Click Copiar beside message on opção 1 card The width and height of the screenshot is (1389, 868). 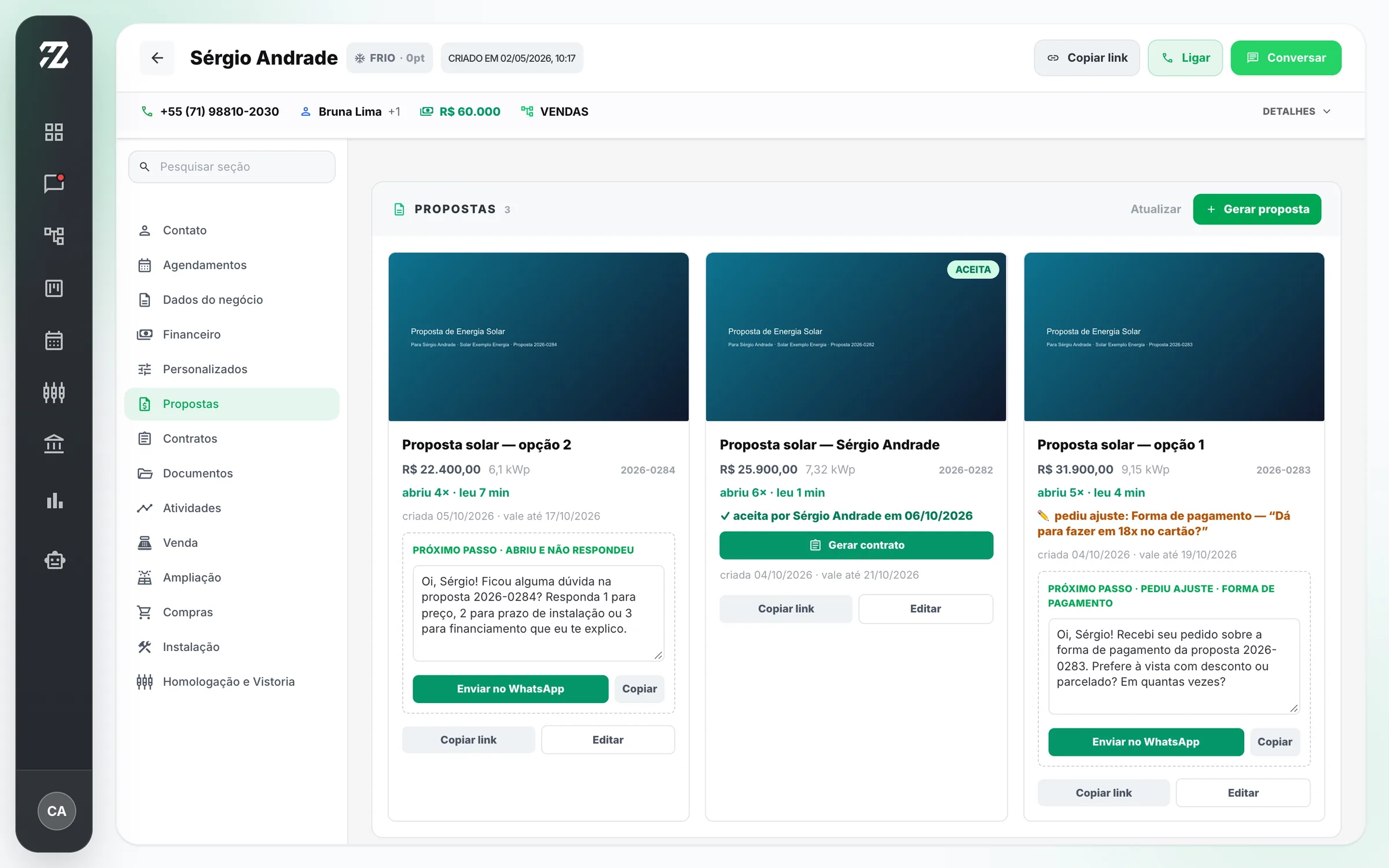(1274, 742)
